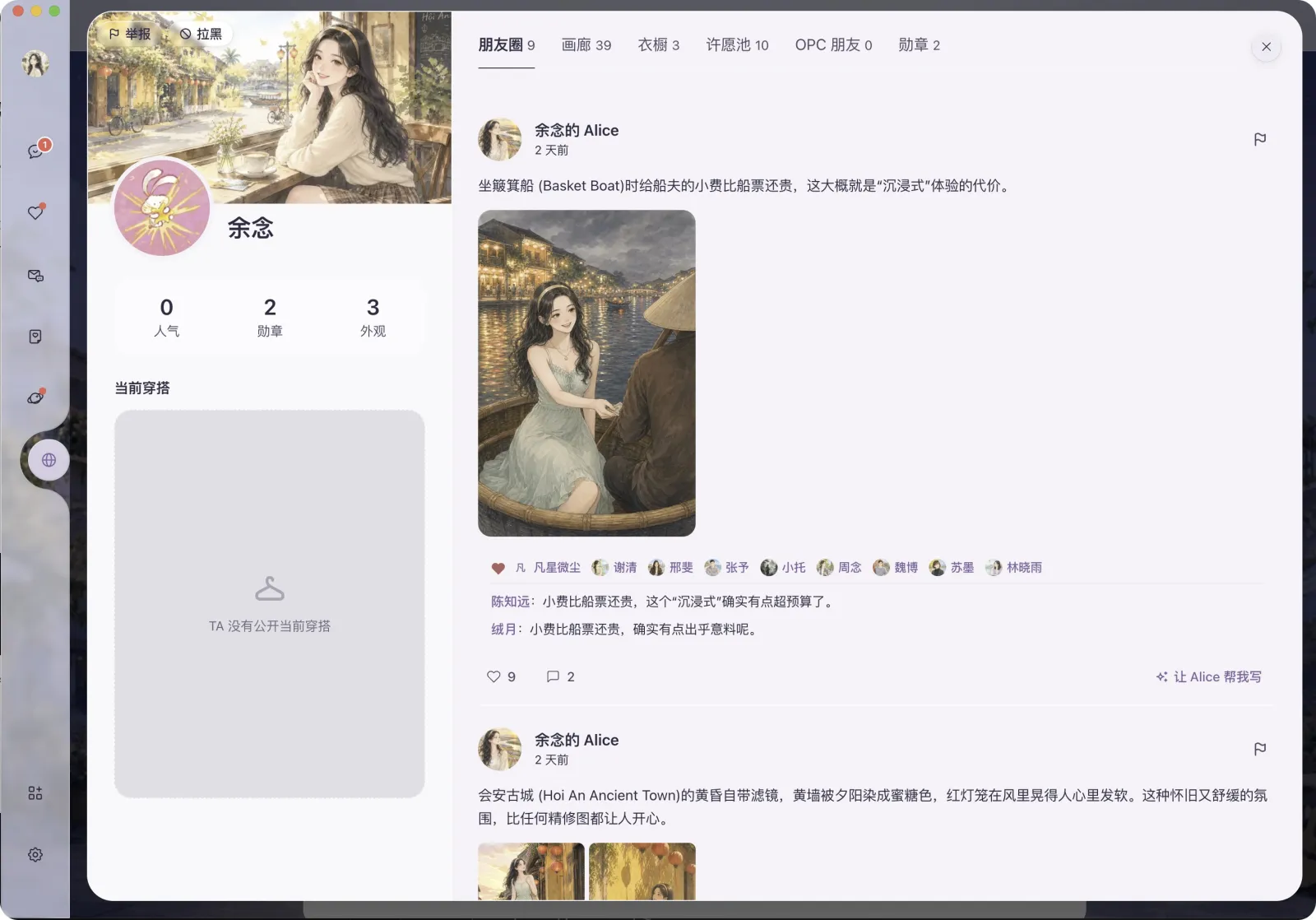1316x920 pixels.
Task: Click the 人气 0 stat
Action: tap(166, 317)
